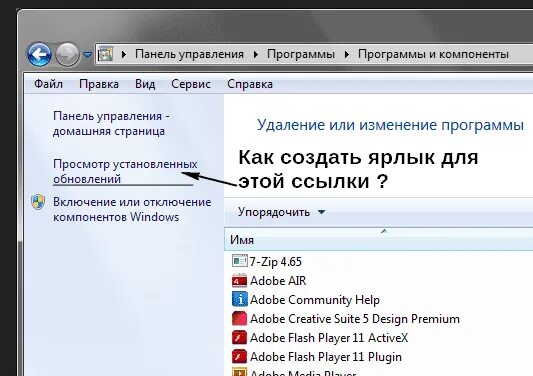
Task: Click the 7-Zip 4.65 icon
Action: [x=240, y=261]
